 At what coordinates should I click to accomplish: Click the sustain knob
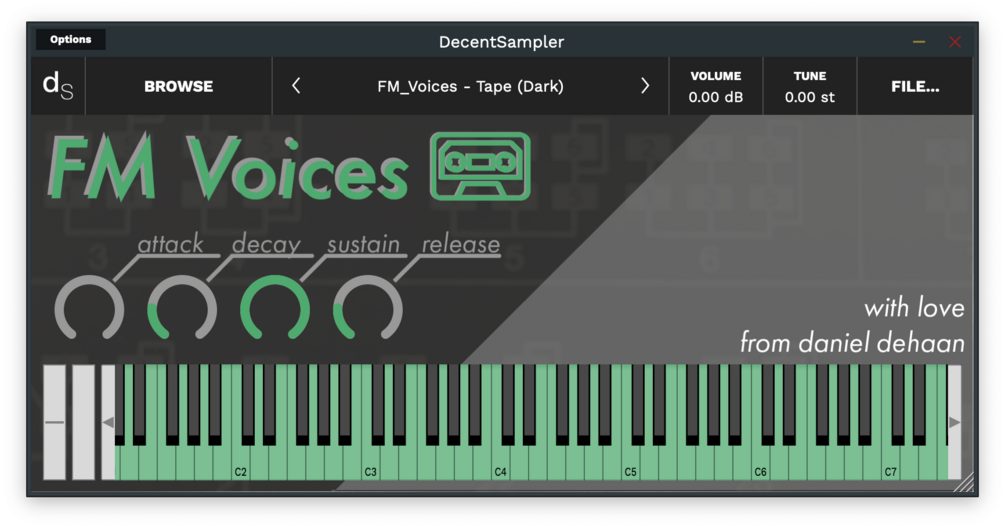(x=275, y=308)
